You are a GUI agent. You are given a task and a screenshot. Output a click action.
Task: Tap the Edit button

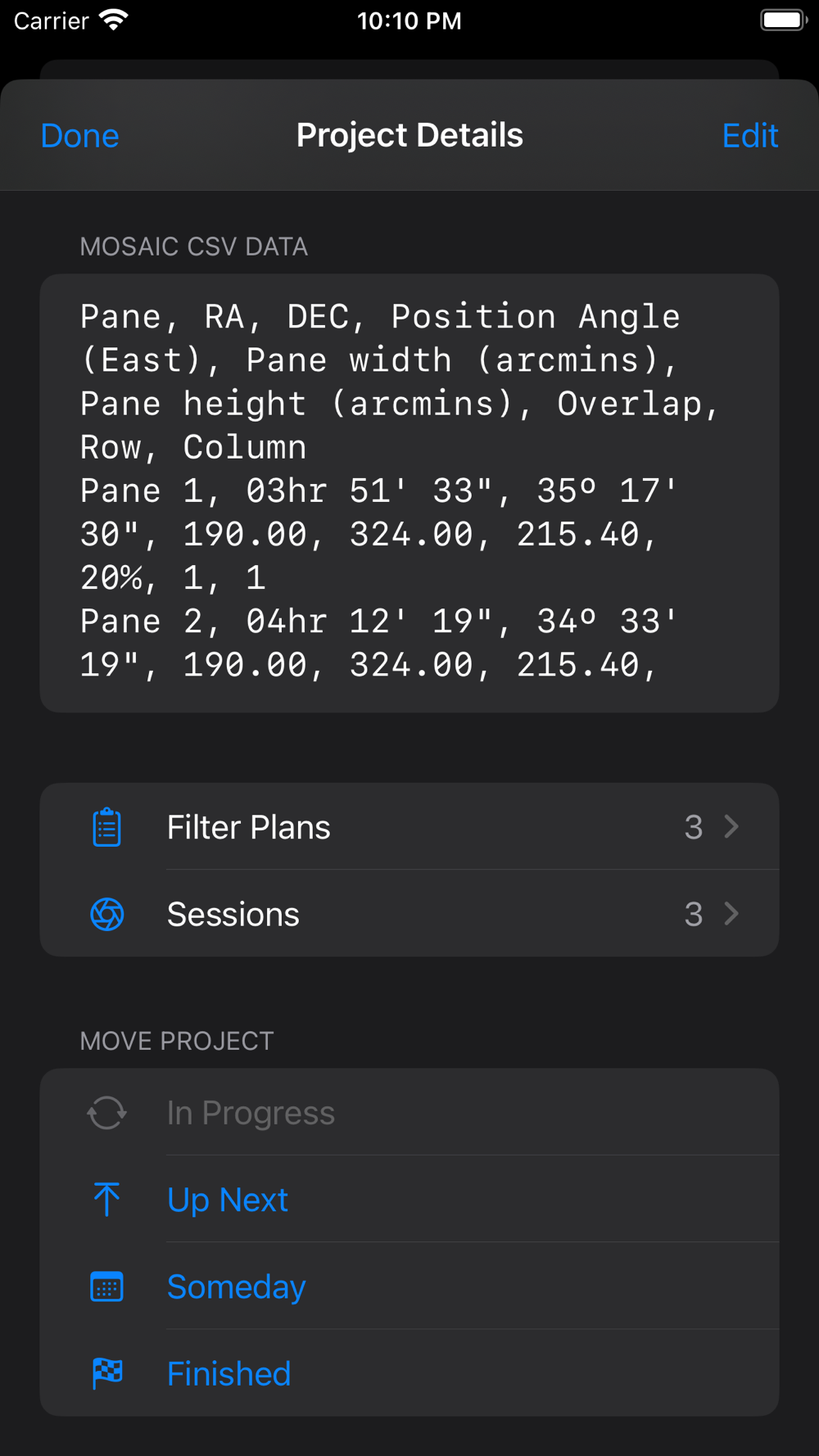pos(750,135)
